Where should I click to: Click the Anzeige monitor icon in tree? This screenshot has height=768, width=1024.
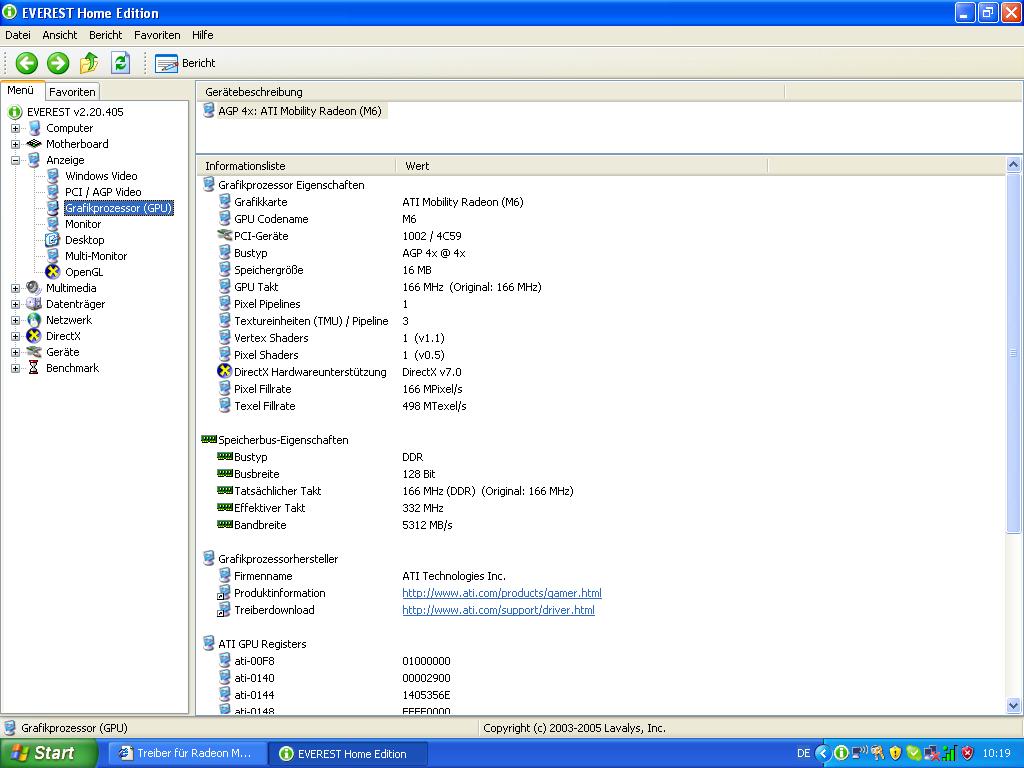[34, 161]
